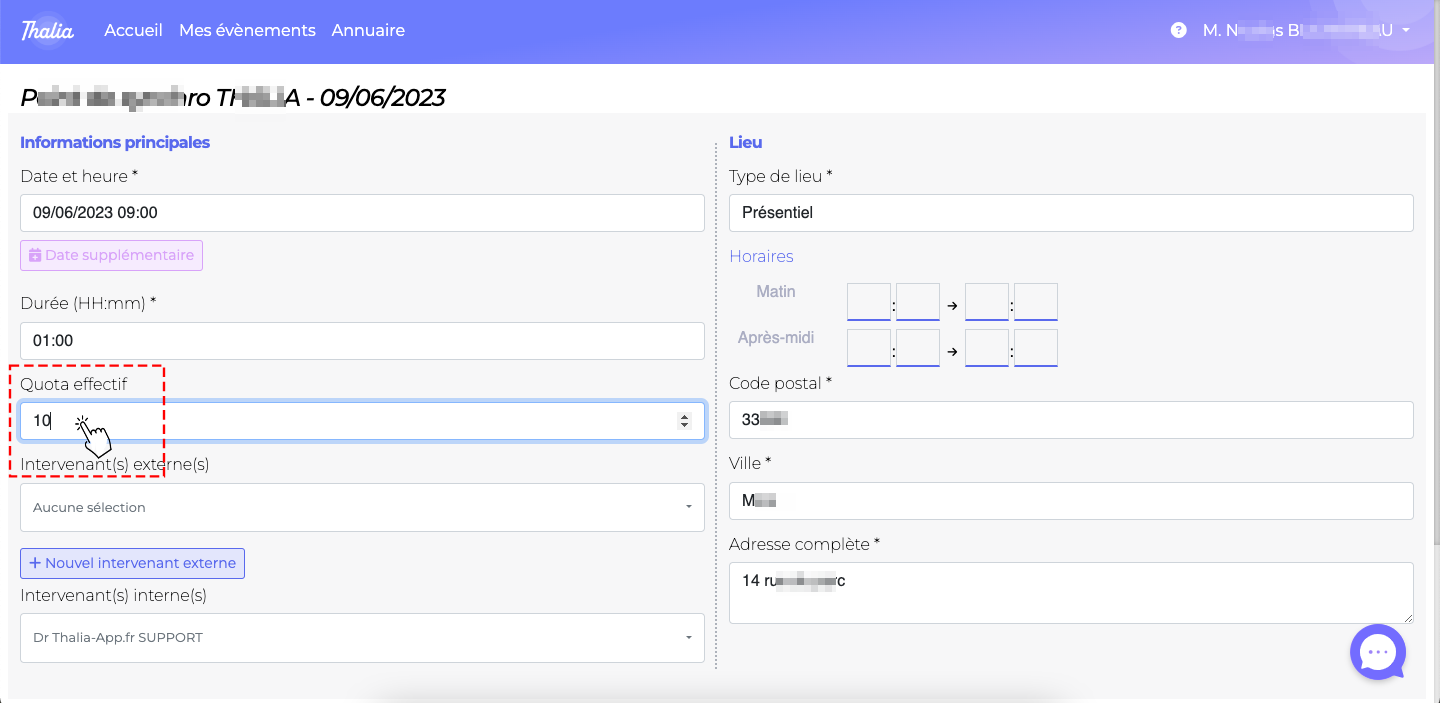The width and height of the screenshot is (1440, 703).
Task: Open the user account dropdown menu
Action: click(x=1306, y=31)
